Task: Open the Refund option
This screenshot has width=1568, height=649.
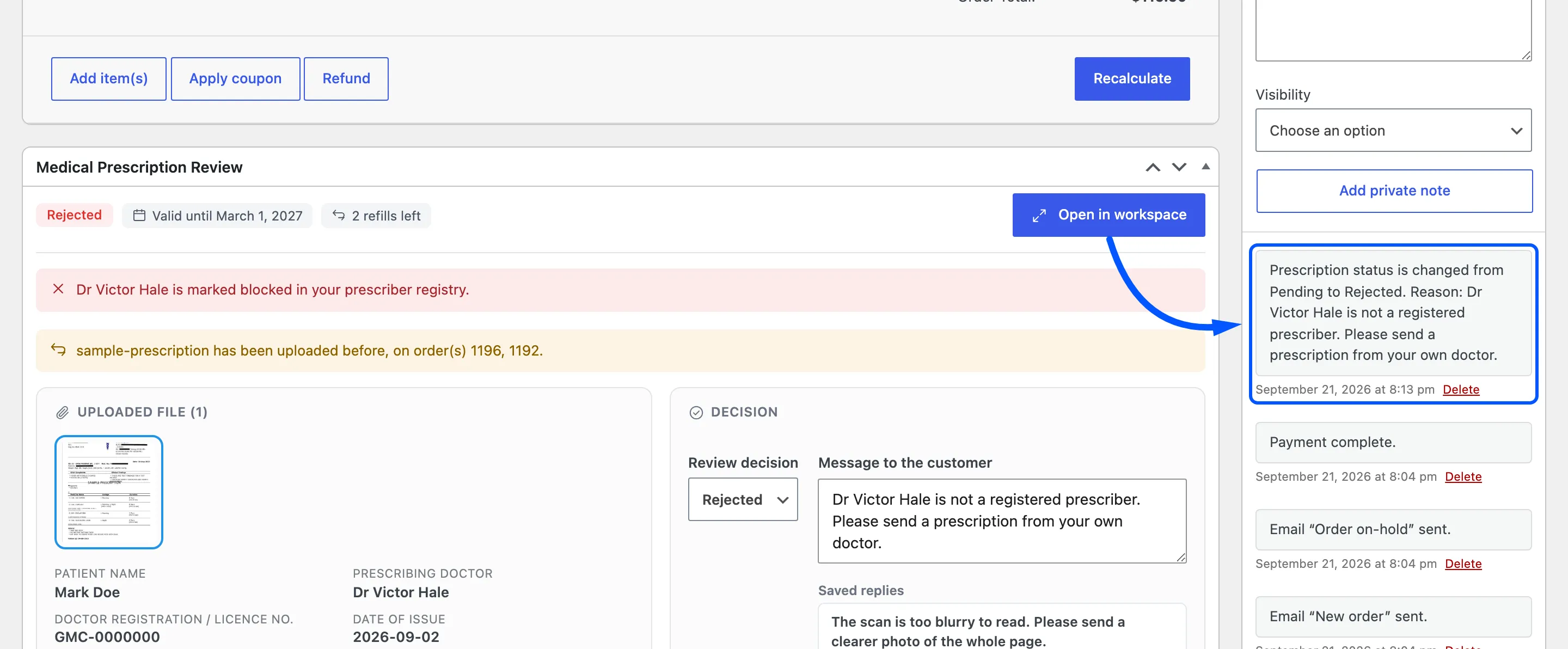Action: pos(346,78)
